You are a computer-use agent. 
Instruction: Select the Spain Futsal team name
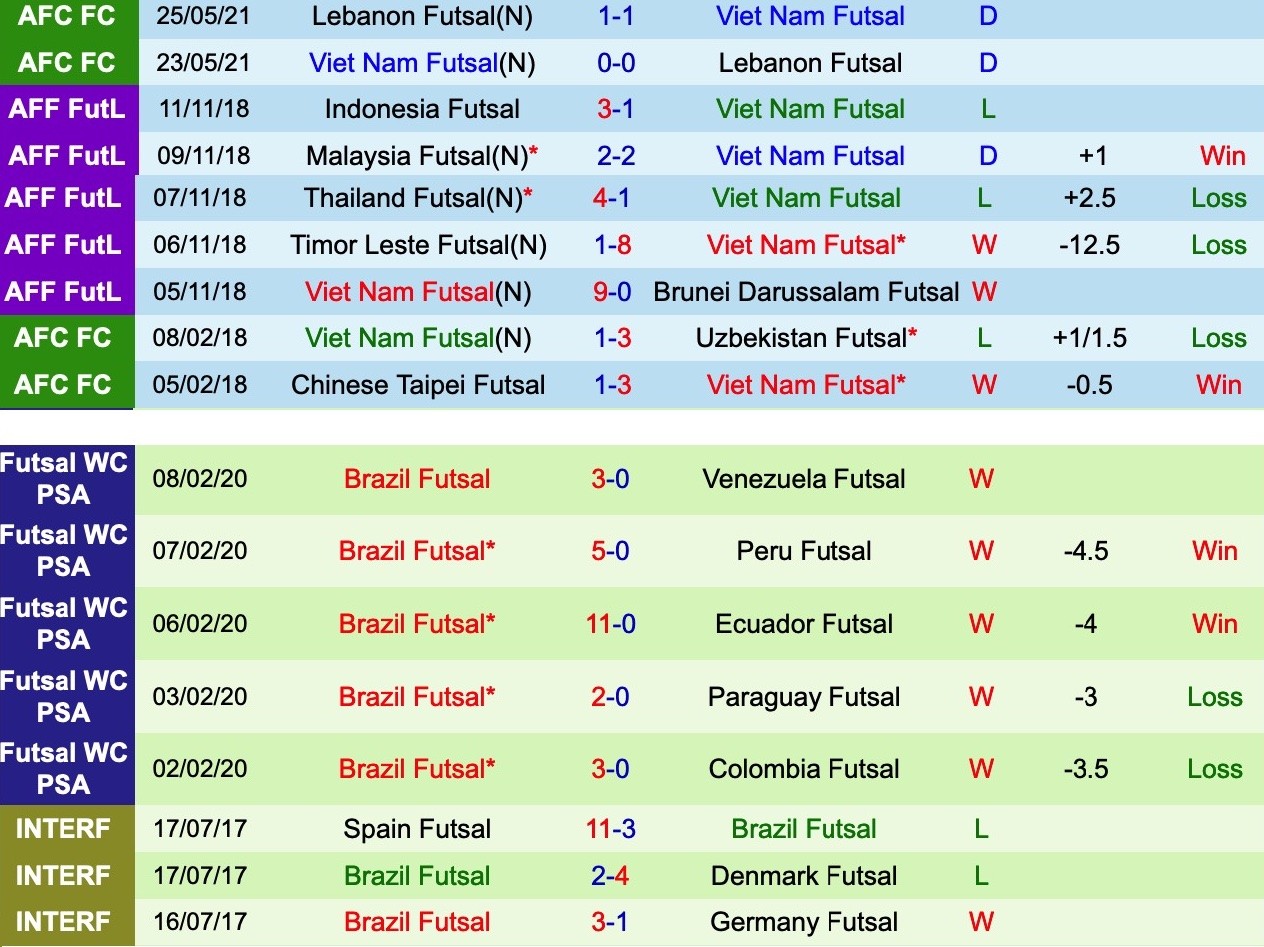[417, 829]
